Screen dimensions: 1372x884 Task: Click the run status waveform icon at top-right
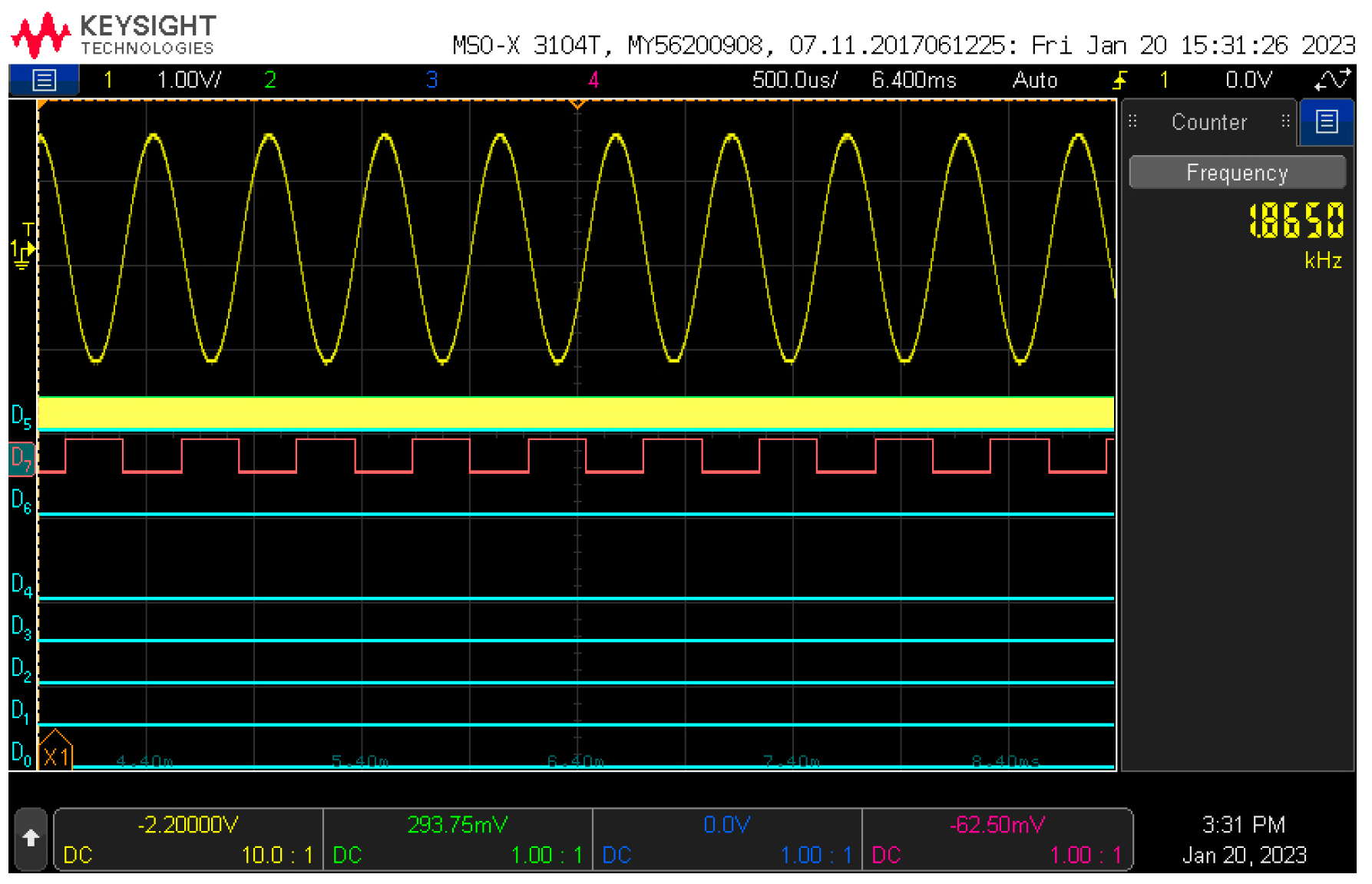(x=1331, y=80)
